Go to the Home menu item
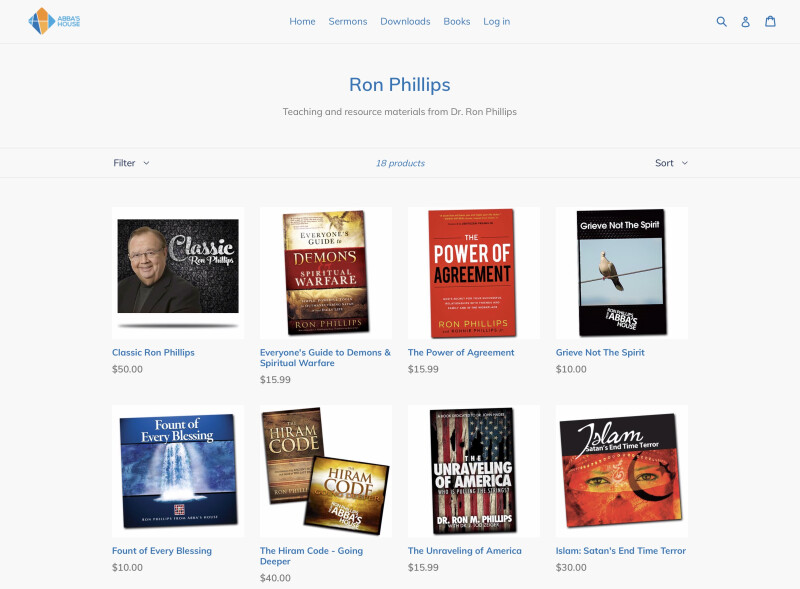800x589 pixels. [302, 21]
